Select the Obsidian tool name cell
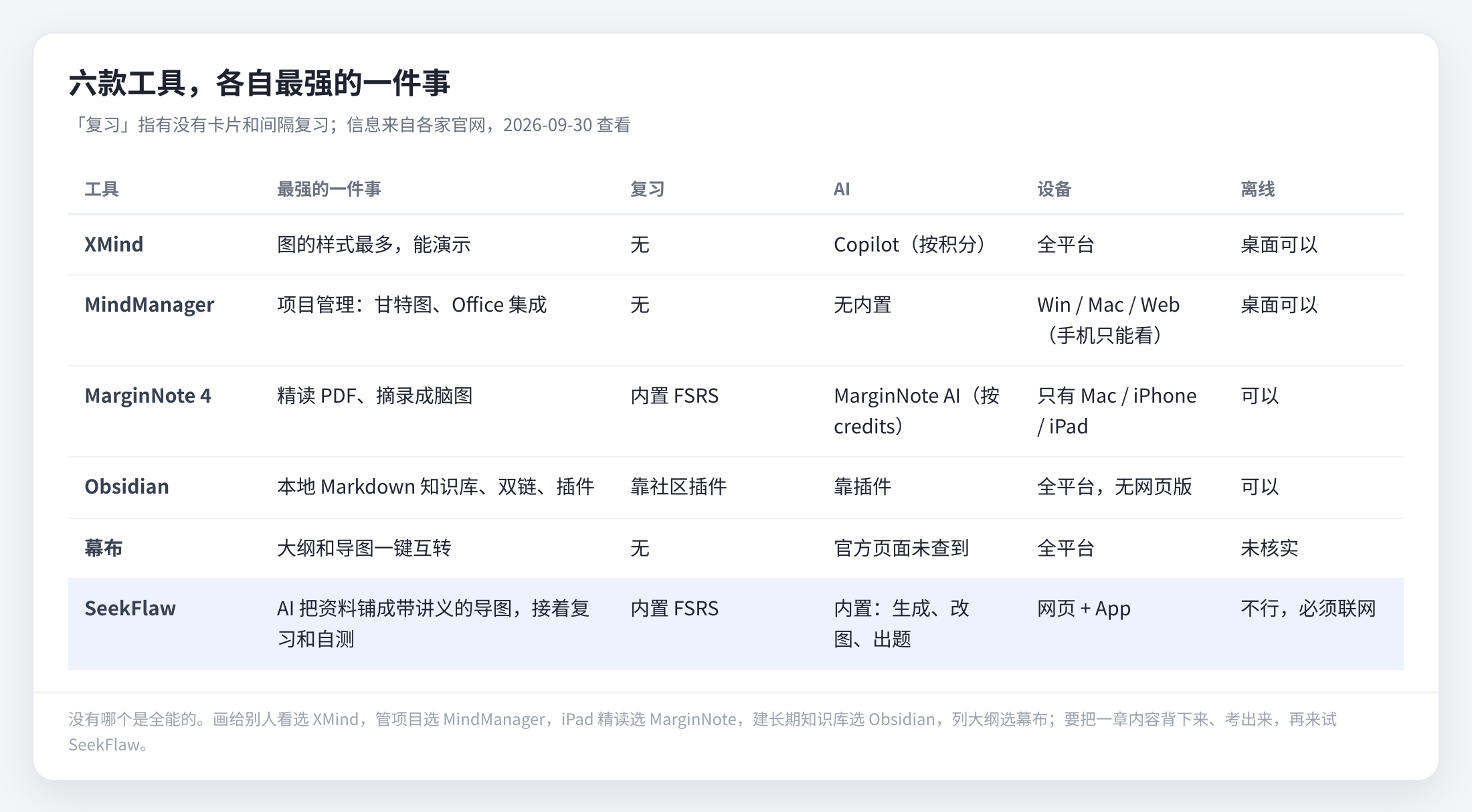 coord(126,487)
